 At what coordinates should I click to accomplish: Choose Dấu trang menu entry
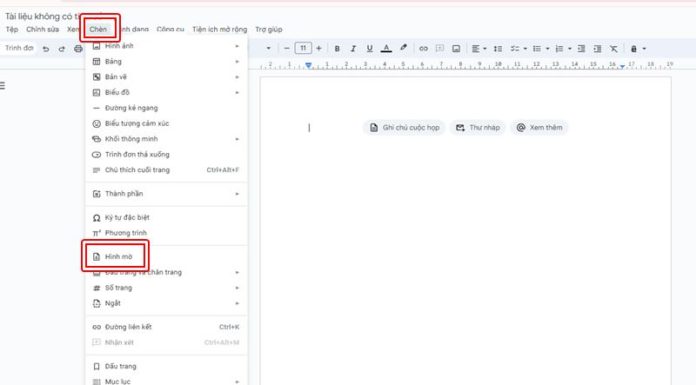(x=166, y=366)
